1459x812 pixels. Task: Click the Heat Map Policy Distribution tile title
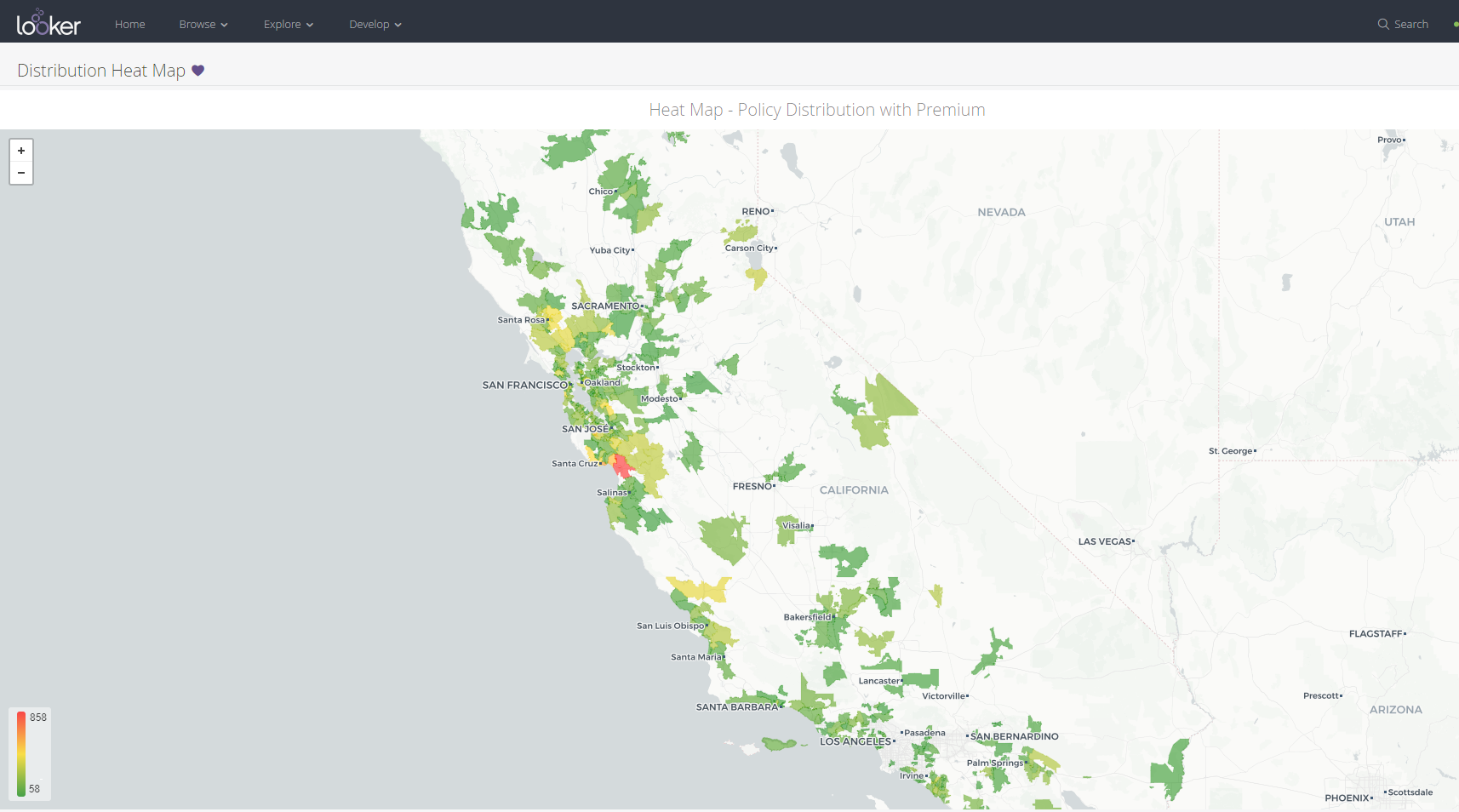pyautogui.click(x=817, y=110)
